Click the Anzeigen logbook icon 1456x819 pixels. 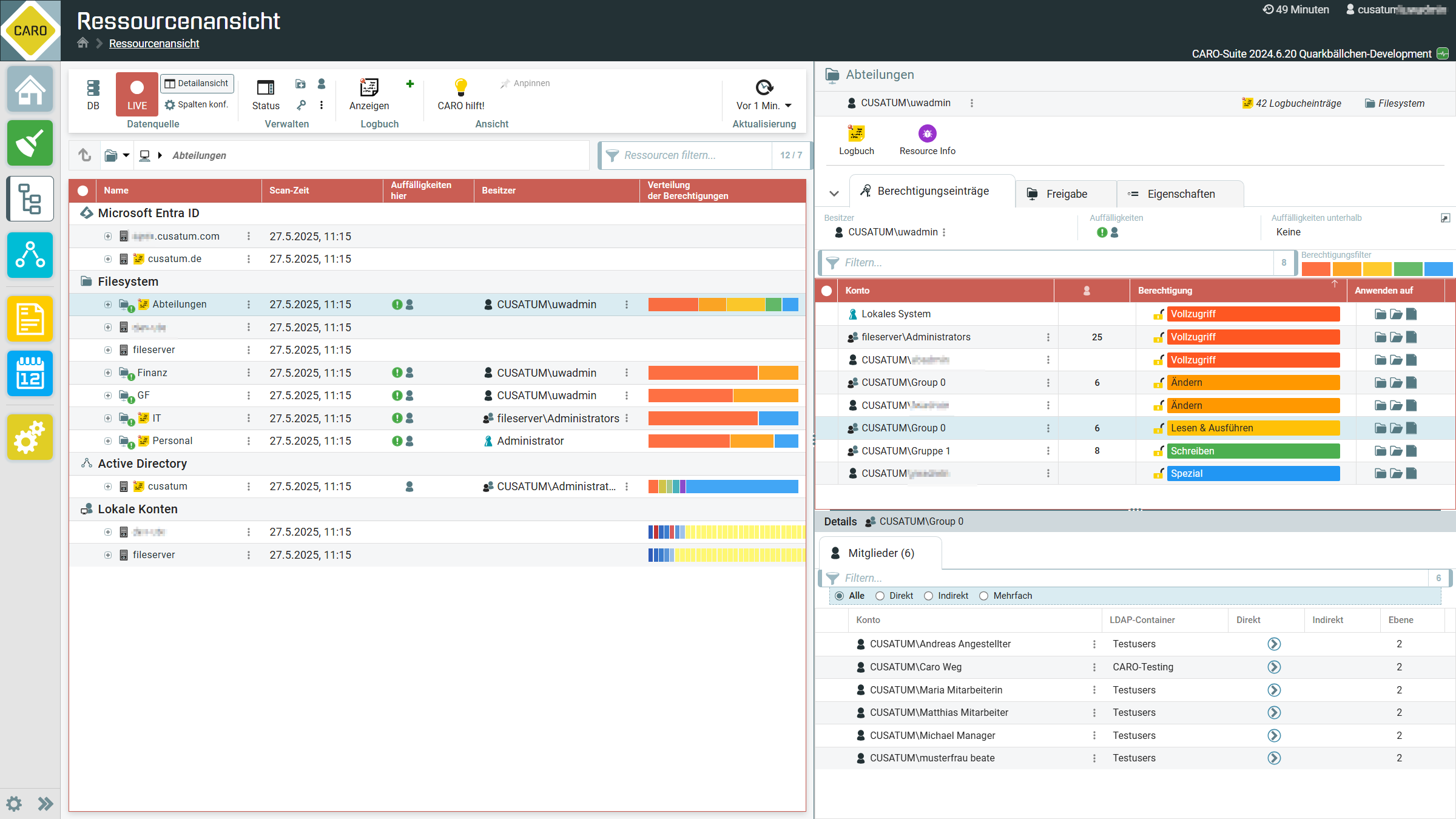(x=369, y=95)
